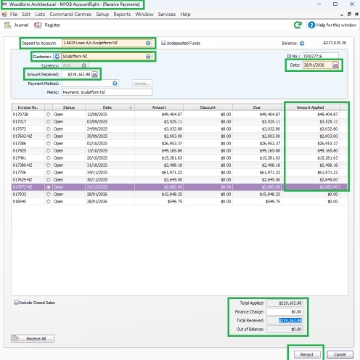This screenshot has width=360, height=360.
Task: Open the Edit menu
Action: coord(26,14)
